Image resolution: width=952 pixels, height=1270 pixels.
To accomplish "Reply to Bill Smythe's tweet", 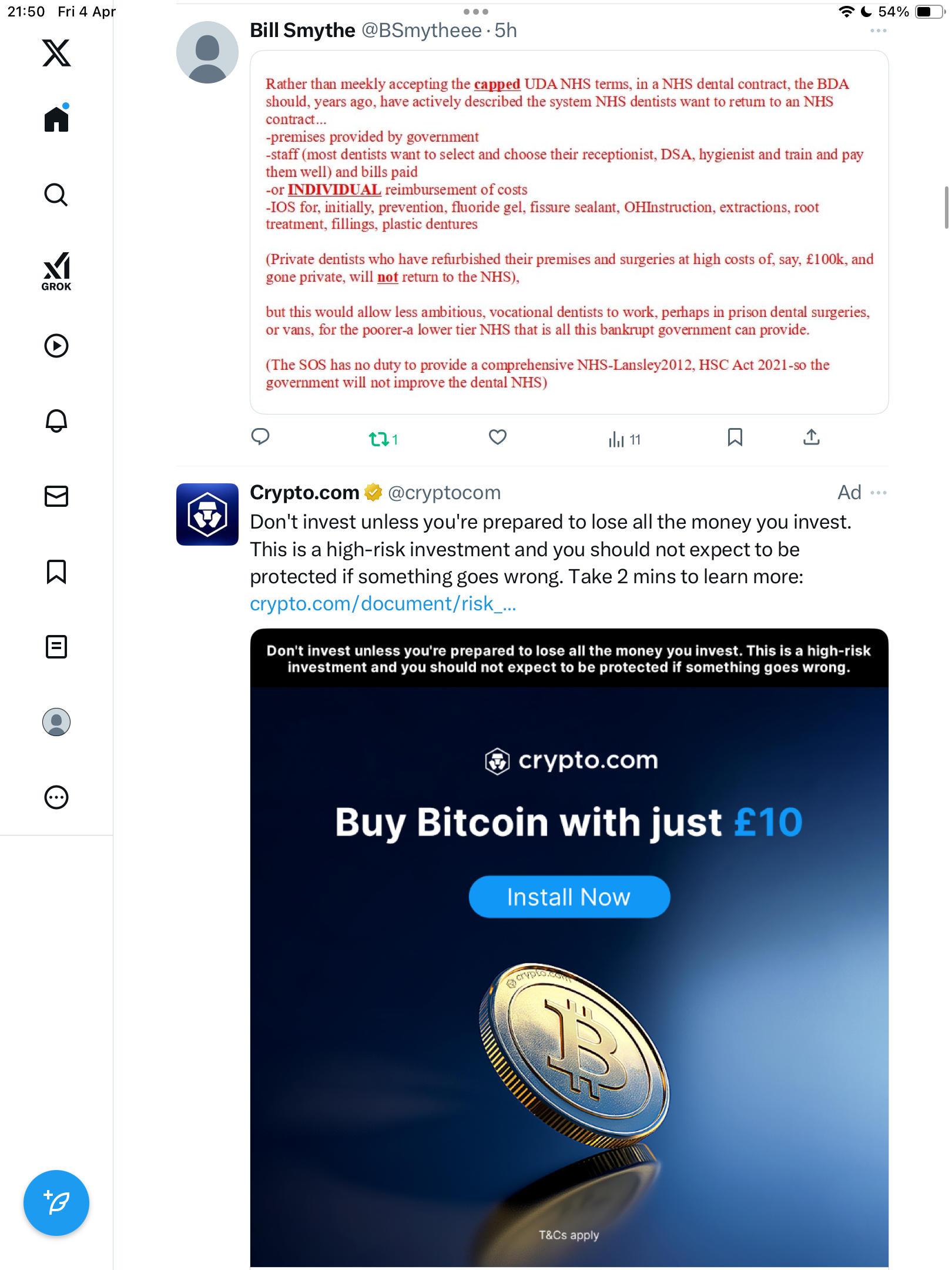I will [260, 437].
